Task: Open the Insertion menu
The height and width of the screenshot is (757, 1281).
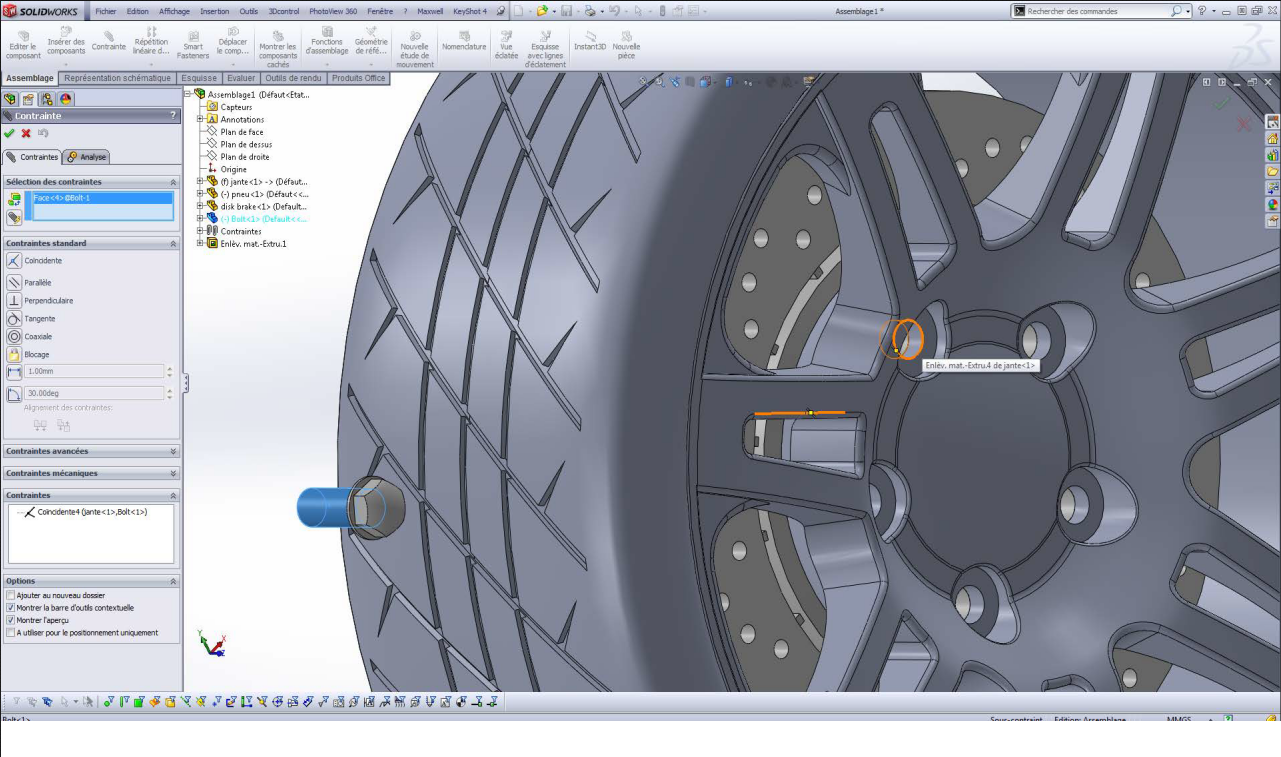Action: pyautogui.click(x=214, y=11)
